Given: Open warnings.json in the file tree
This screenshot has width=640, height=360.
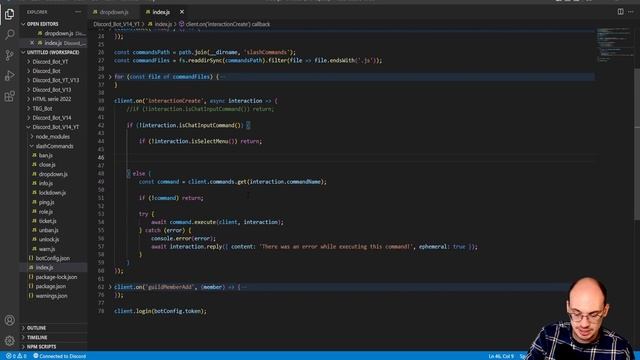Looking at the screenshot, I should 51,296.
